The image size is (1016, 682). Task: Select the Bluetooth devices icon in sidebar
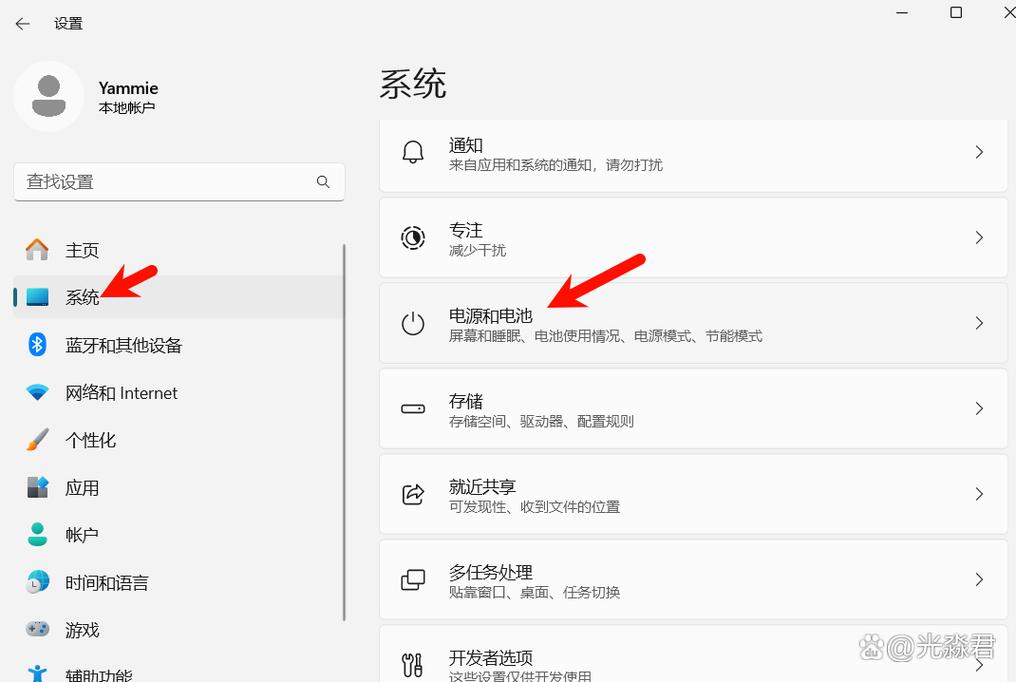(36, 345)
